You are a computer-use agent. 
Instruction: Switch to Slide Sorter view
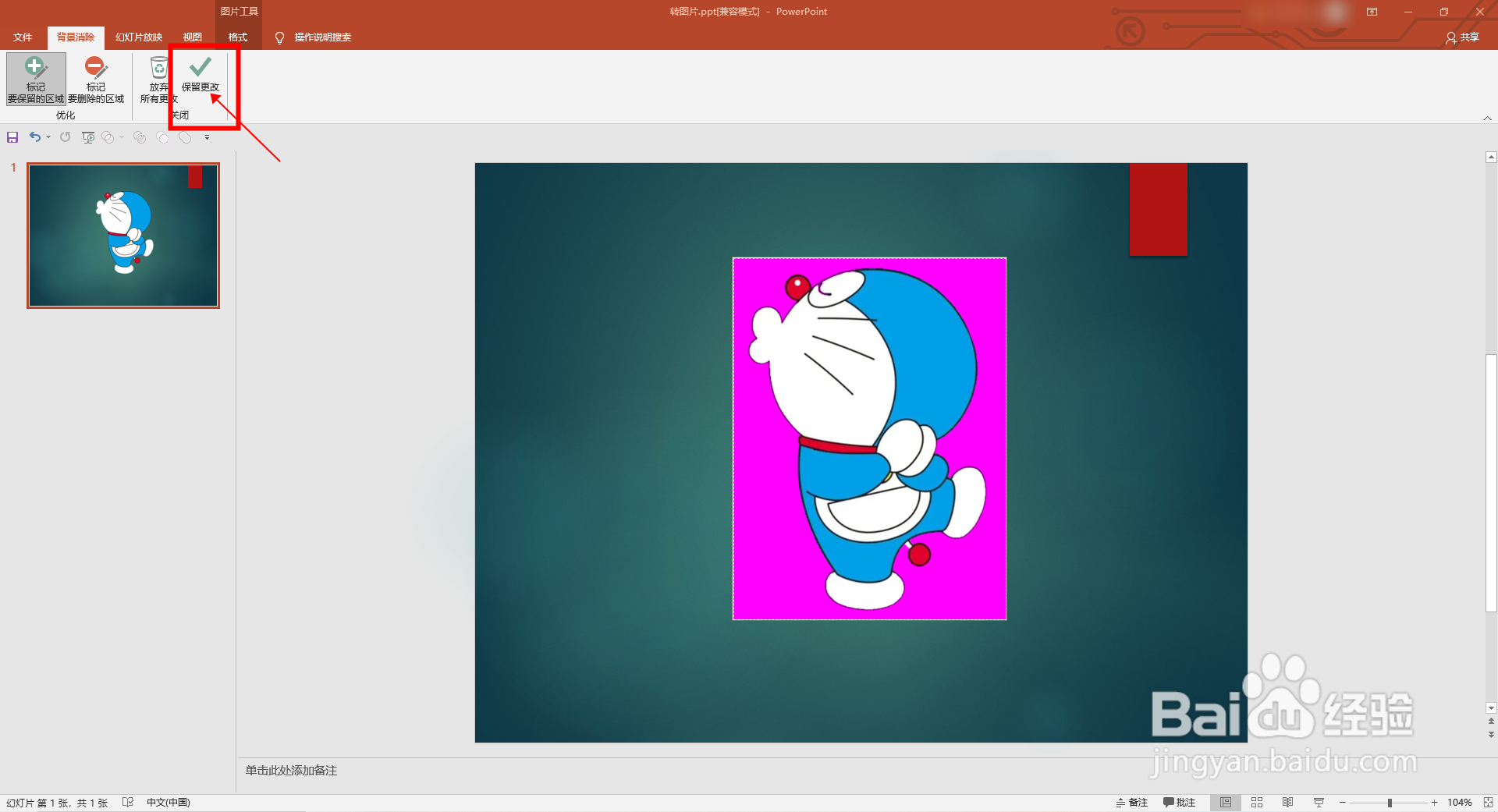click(1257, 803)
